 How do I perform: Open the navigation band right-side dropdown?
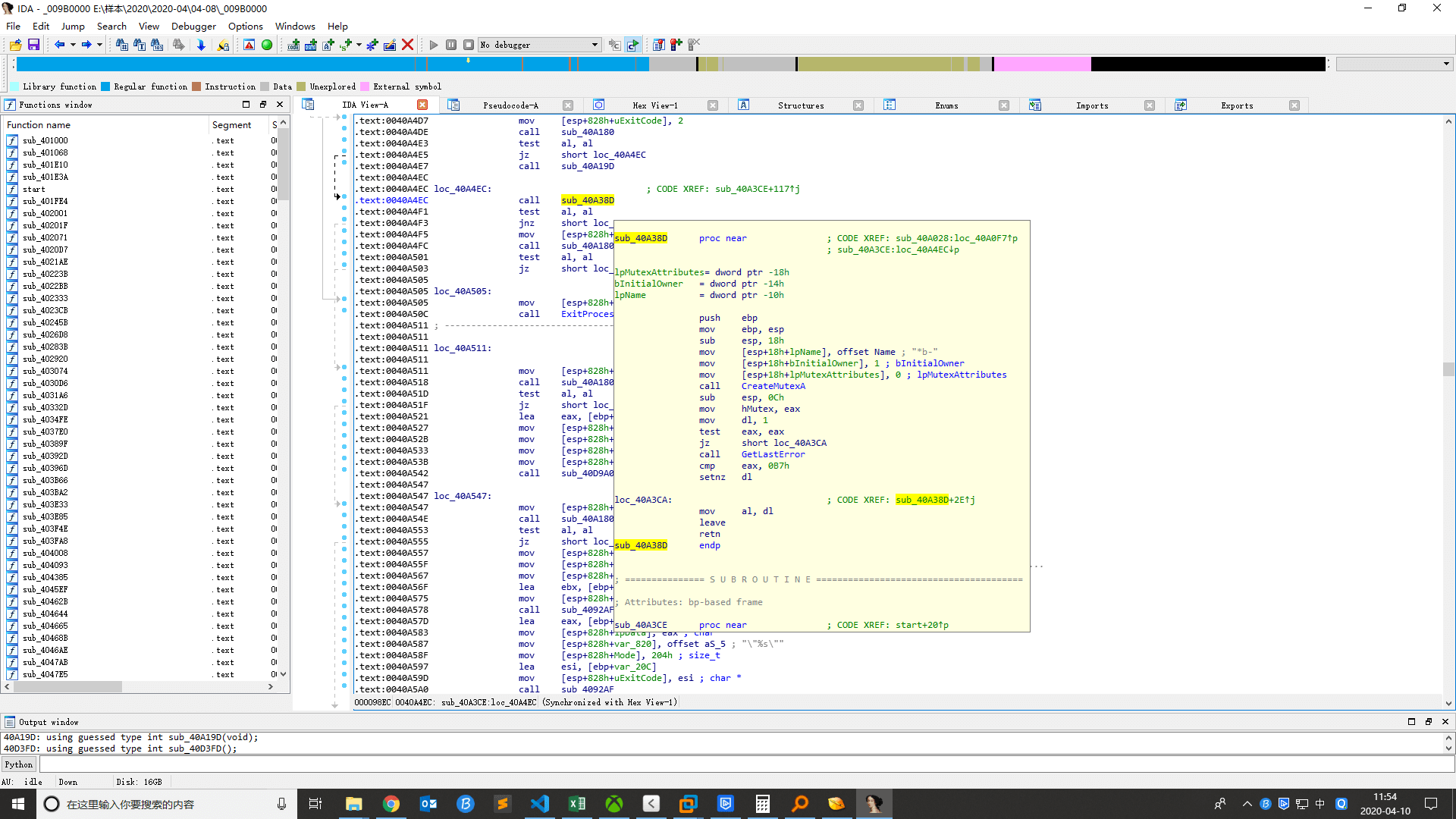[1445, 64]
